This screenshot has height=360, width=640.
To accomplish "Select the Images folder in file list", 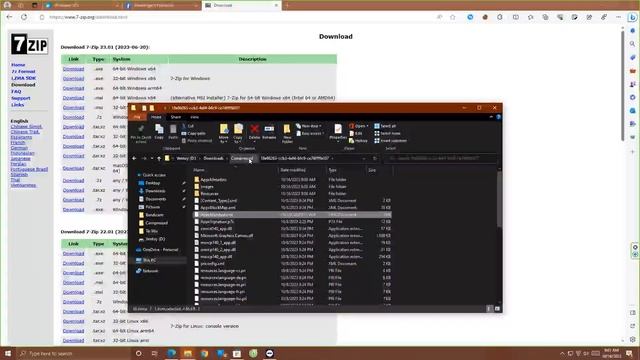I will pyautogui.click(x=207, y=187).
